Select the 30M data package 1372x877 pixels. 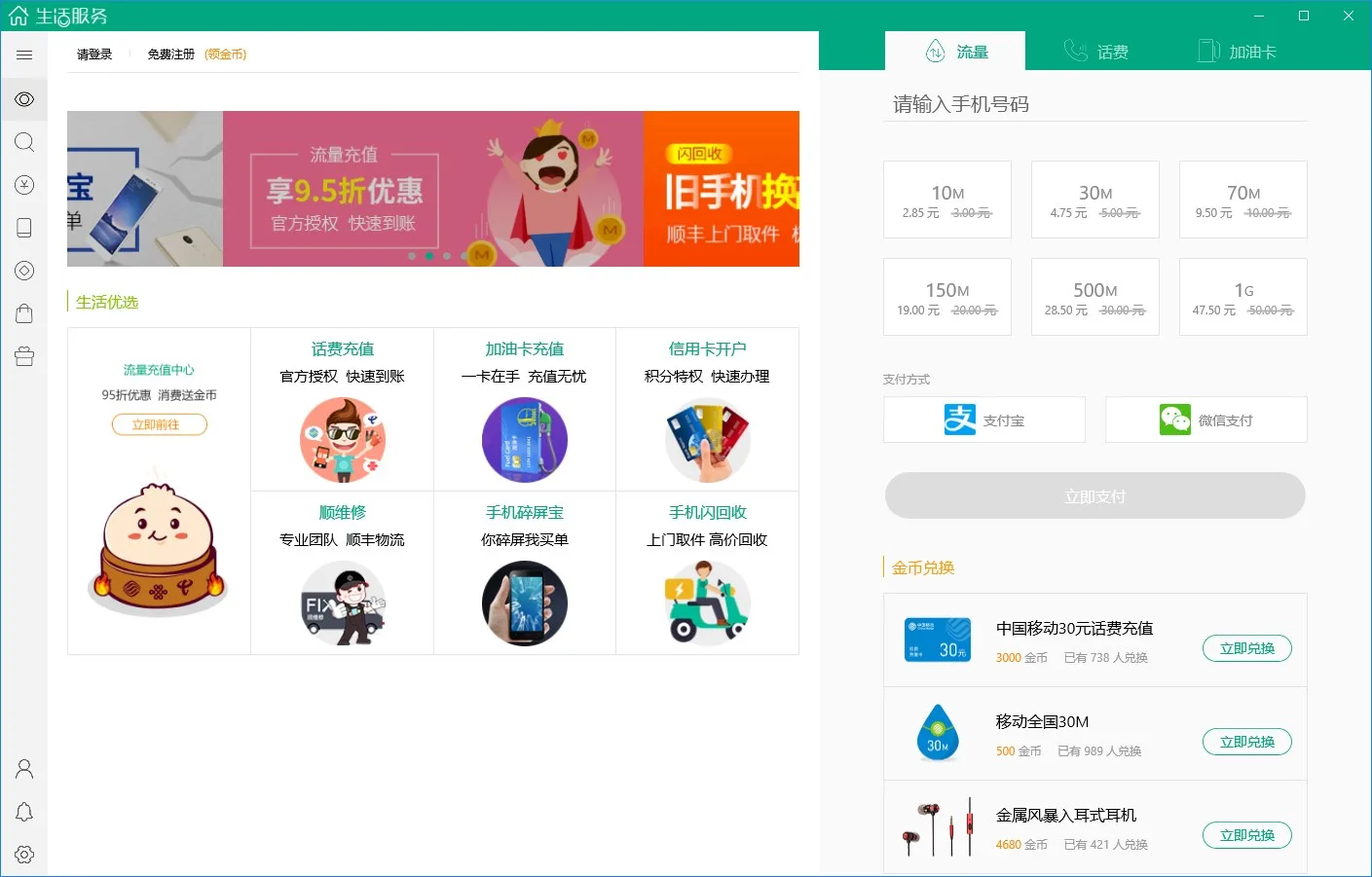point(1095,200)
